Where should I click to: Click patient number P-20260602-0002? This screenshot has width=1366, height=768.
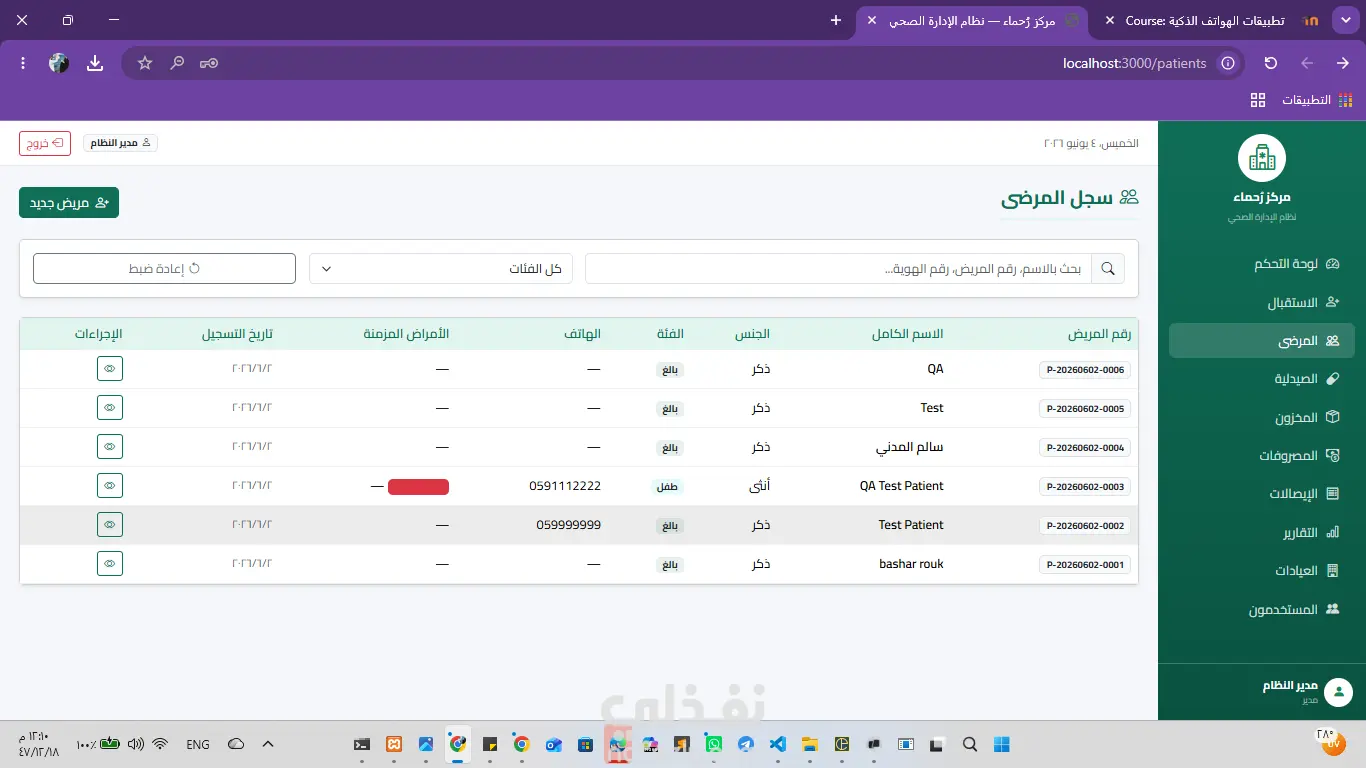point(1085,526)
